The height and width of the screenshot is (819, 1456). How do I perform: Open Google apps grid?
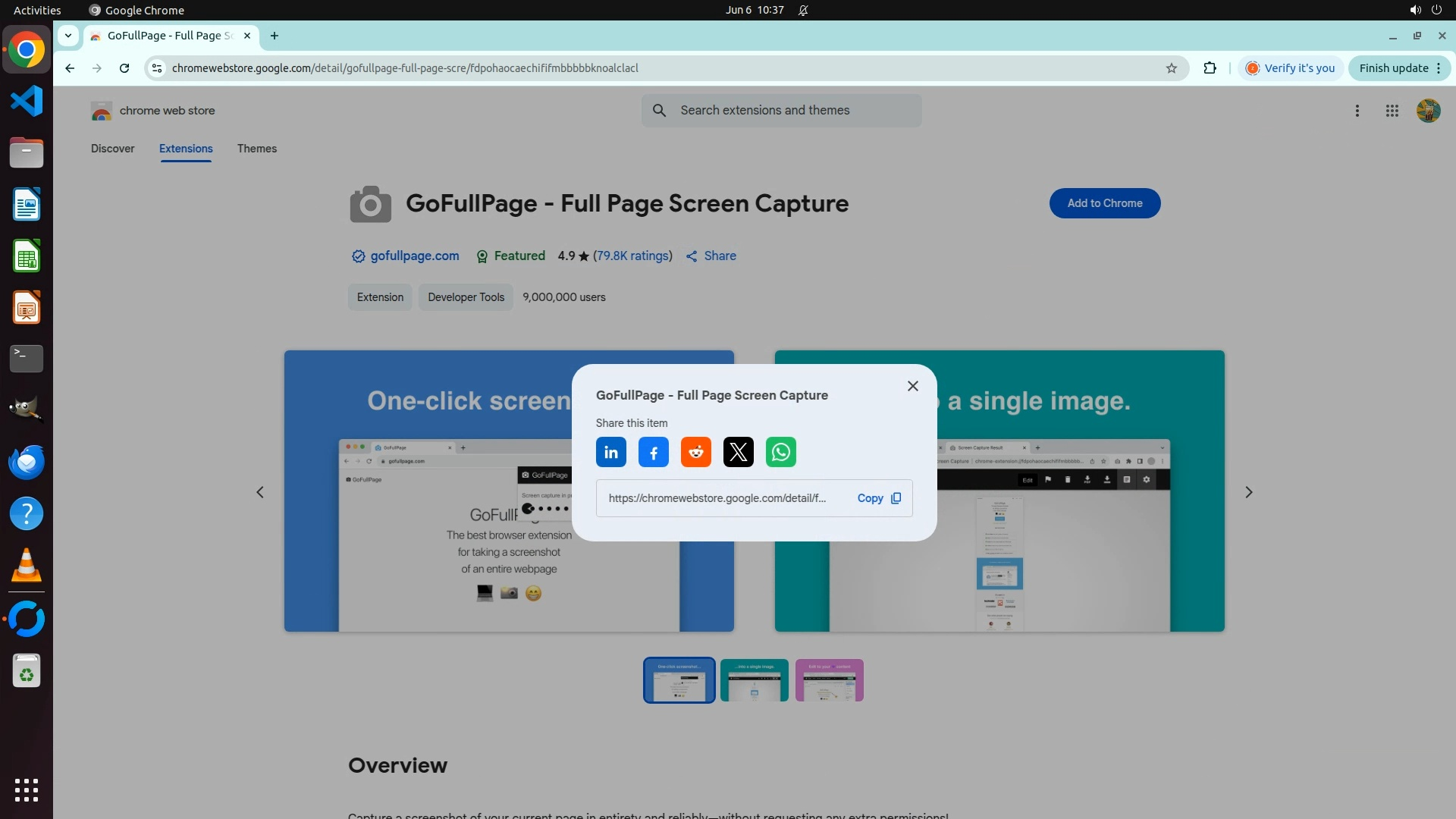coord(1392,111)
